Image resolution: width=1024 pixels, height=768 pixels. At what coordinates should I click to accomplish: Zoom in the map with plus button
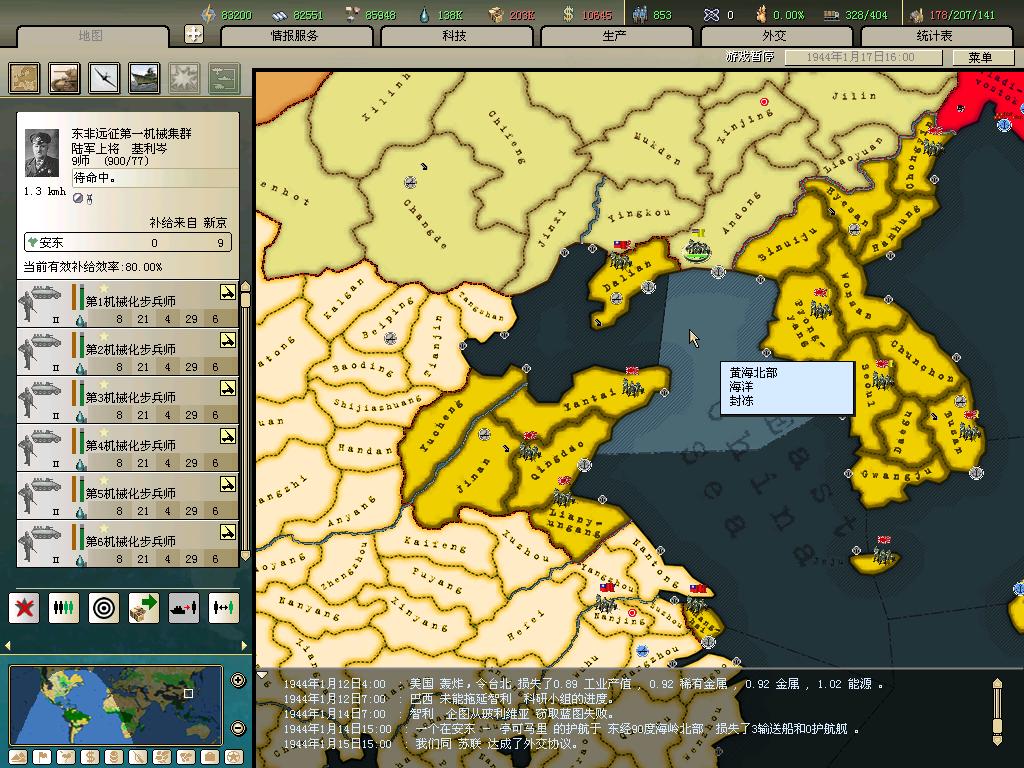(x=238, y=681)
